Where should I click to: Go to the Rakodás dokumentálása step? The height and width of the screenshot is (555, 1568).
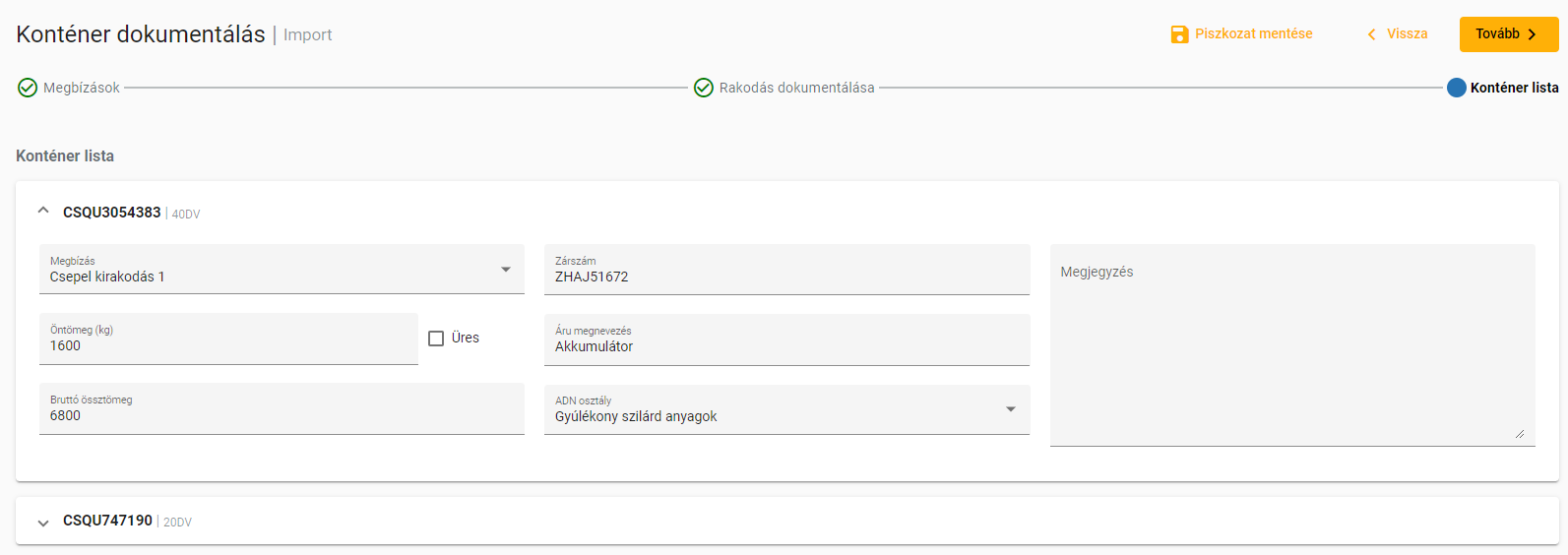[796, 88]
